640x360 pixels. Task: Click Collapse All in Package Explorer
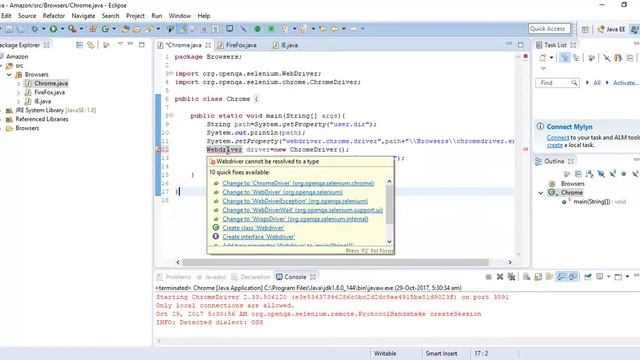(x=80, y=45)
